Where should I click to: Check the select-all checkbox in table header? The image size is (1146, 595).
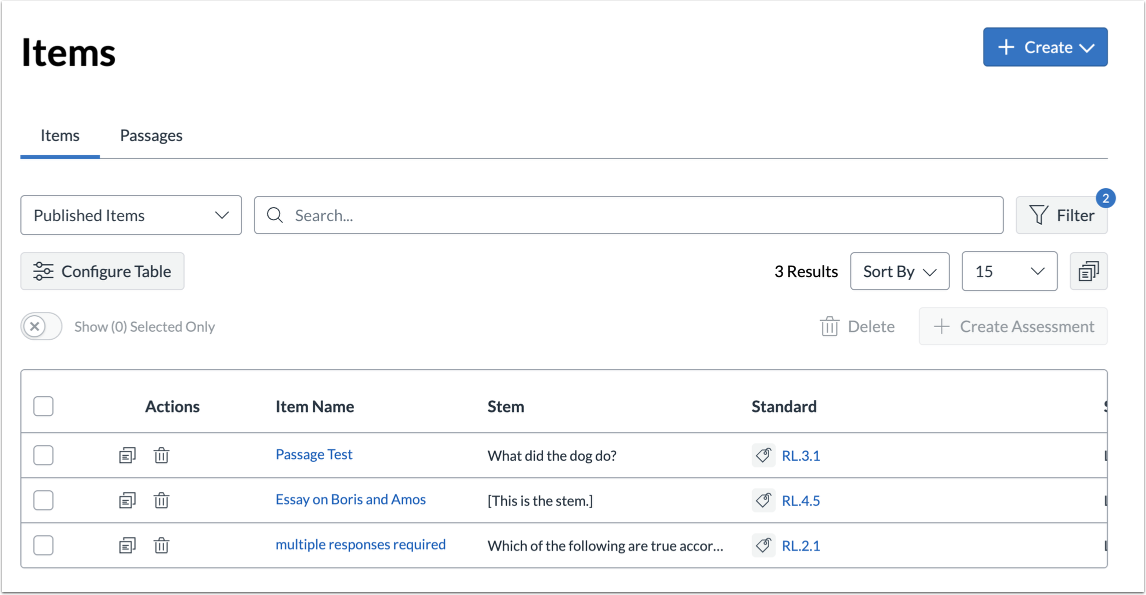click(x=43, y=406)
